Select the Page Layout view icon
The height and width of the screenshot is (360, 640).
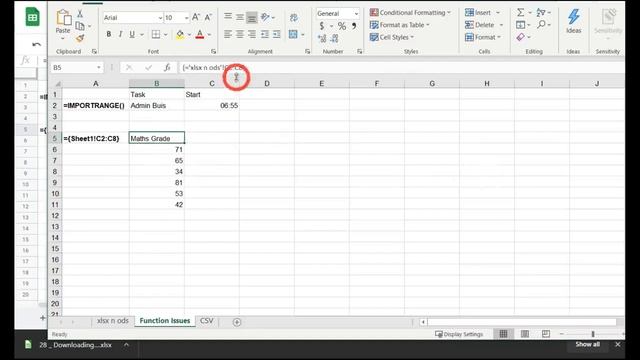(x=525, y=334)
